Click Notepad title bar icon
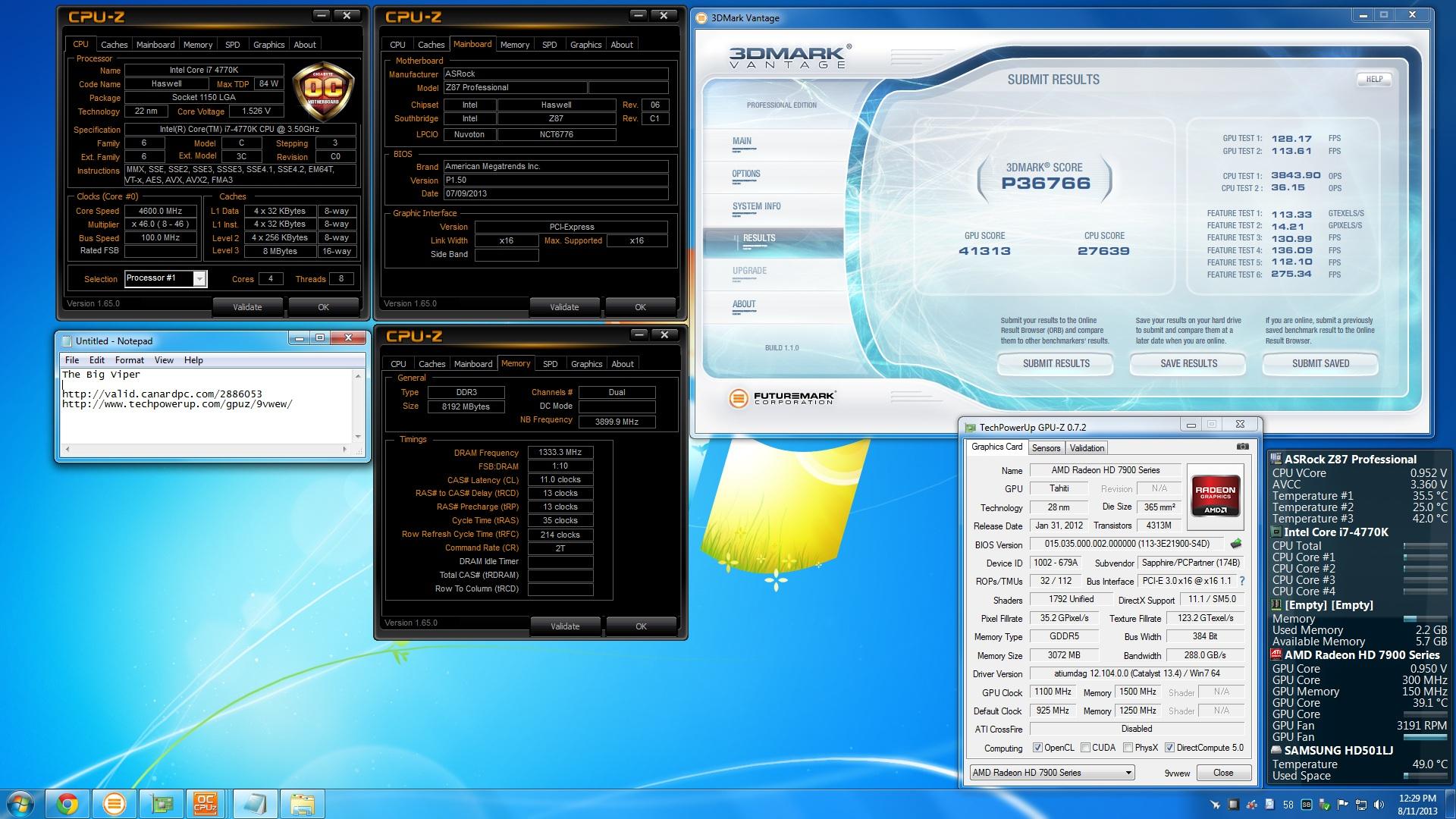The width and height of the screenshot is (1456, 819). tap(67, 341)
